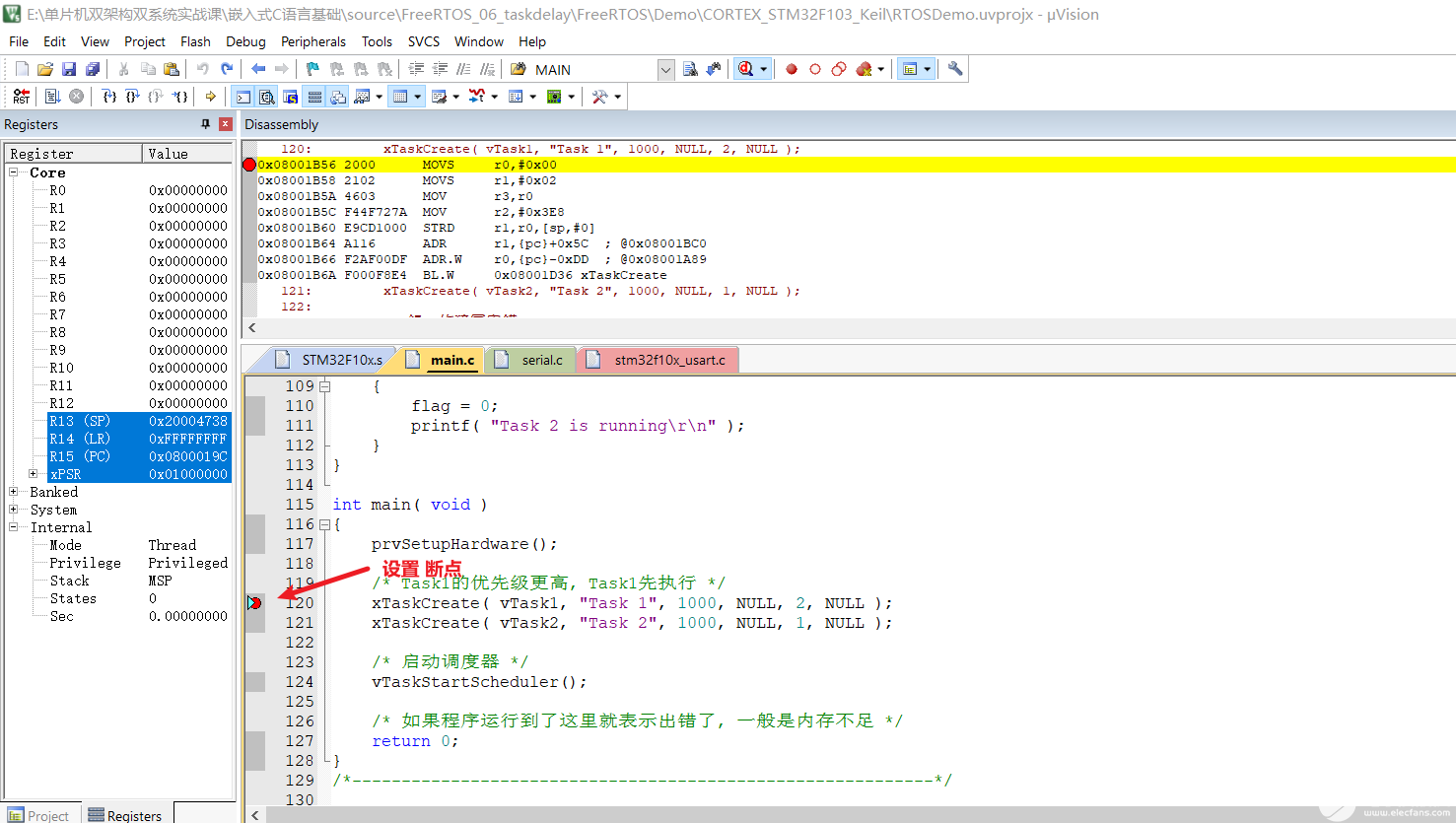Image resolution: width=1456 pixels, height=823 pixels.
Task: Switch to the Project panel tab
Action: tap(39, 815)
